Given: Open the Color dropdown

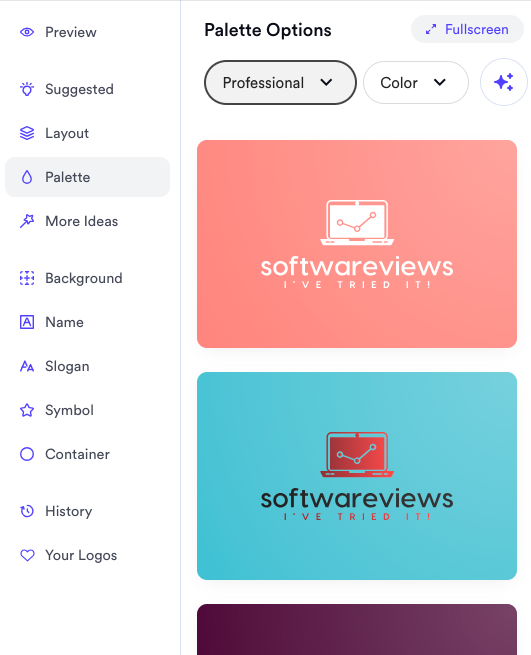Looking at the screenshot, I should (416, 83).
